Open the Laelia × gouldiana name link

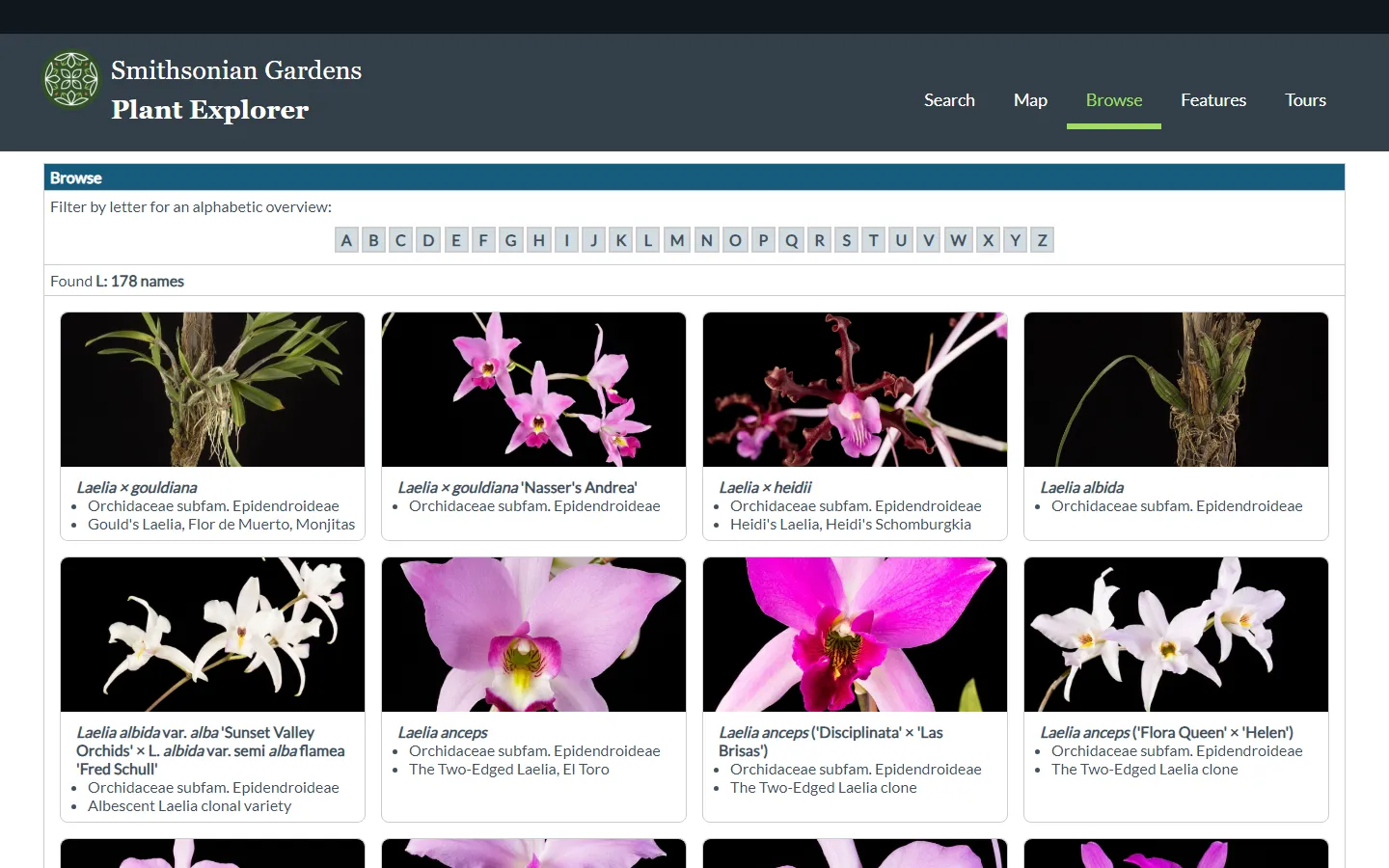coord(137,488)
